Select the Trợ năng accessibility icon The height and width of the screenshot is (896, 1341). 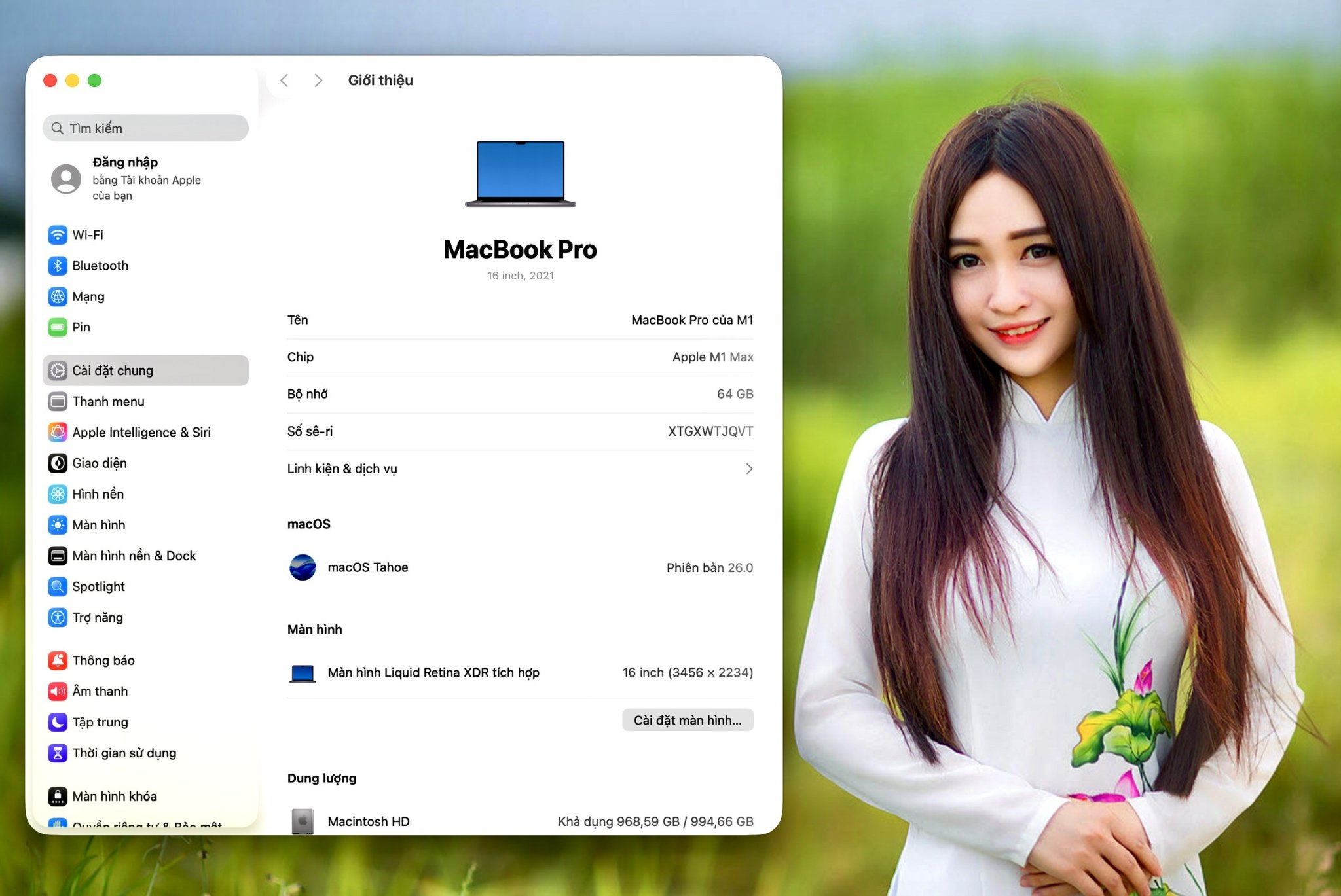[x=58, y=617]
